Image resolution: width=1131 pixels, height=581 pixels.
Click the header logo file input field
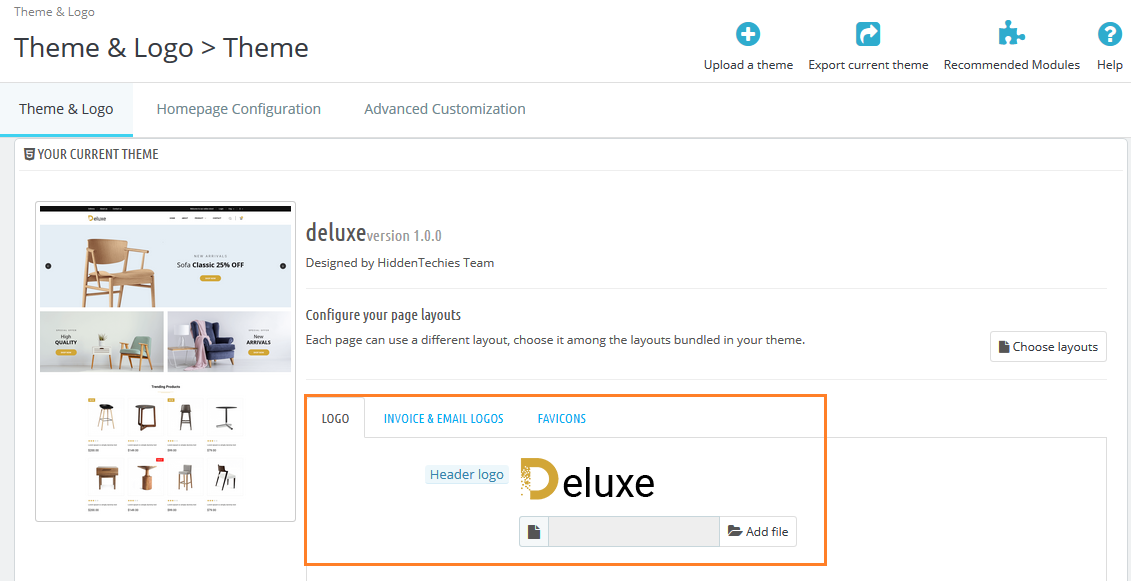(x=634, y=532)
